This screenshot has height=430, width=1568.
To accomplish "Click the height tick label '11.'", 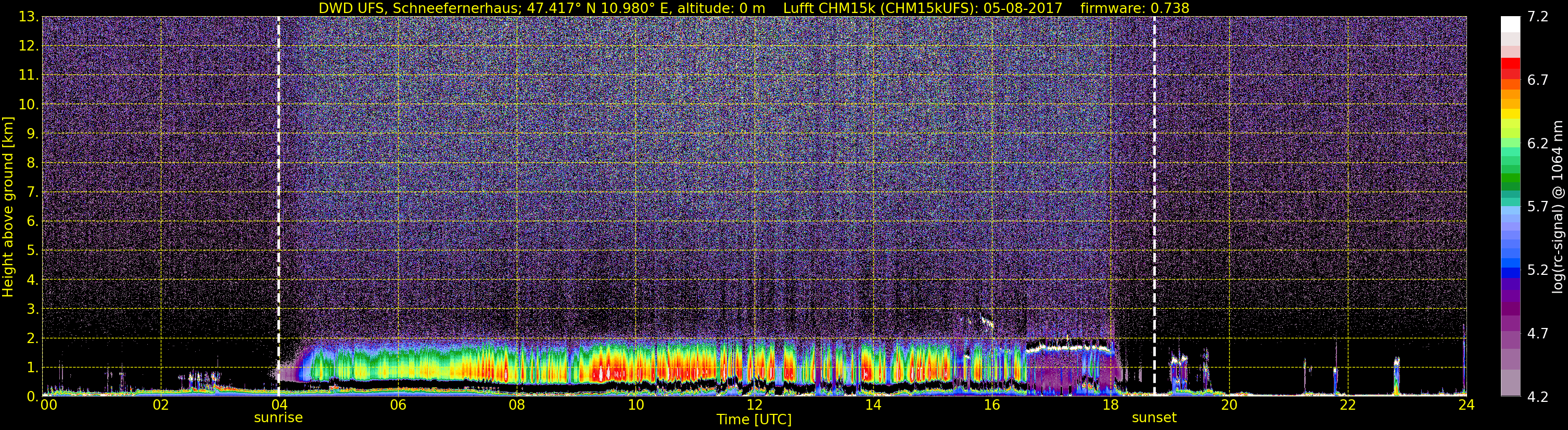I will (29, 75).
